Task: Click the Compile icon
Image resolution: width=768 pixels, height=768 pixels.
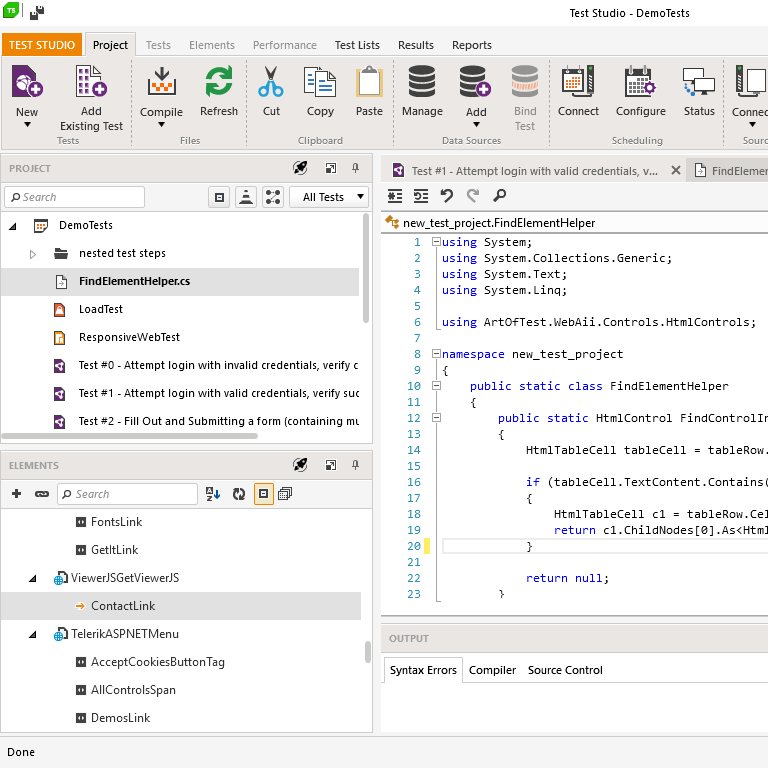Action: coord(162,81)
